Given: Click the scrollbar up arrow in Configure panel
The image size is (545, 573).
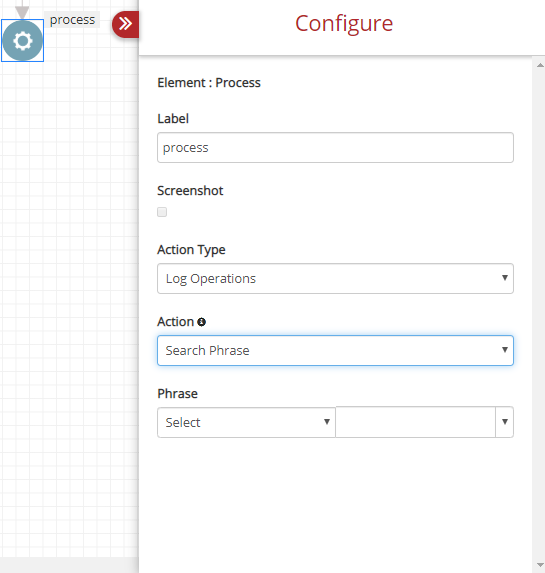Looking at the screenshot, I should tap(540, 65).
